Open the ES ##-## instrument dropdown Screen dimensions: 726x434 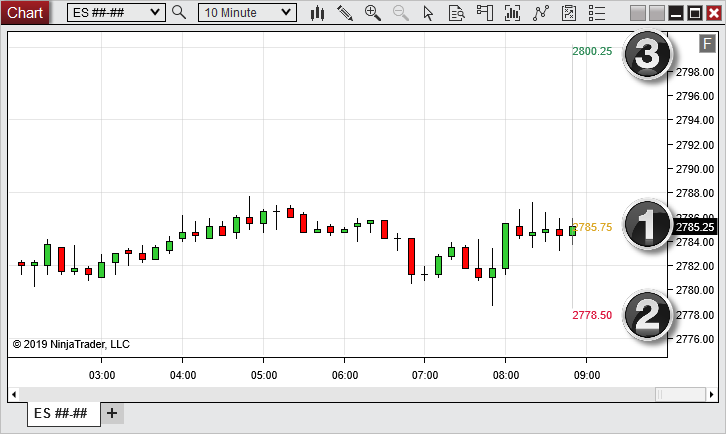116,13
